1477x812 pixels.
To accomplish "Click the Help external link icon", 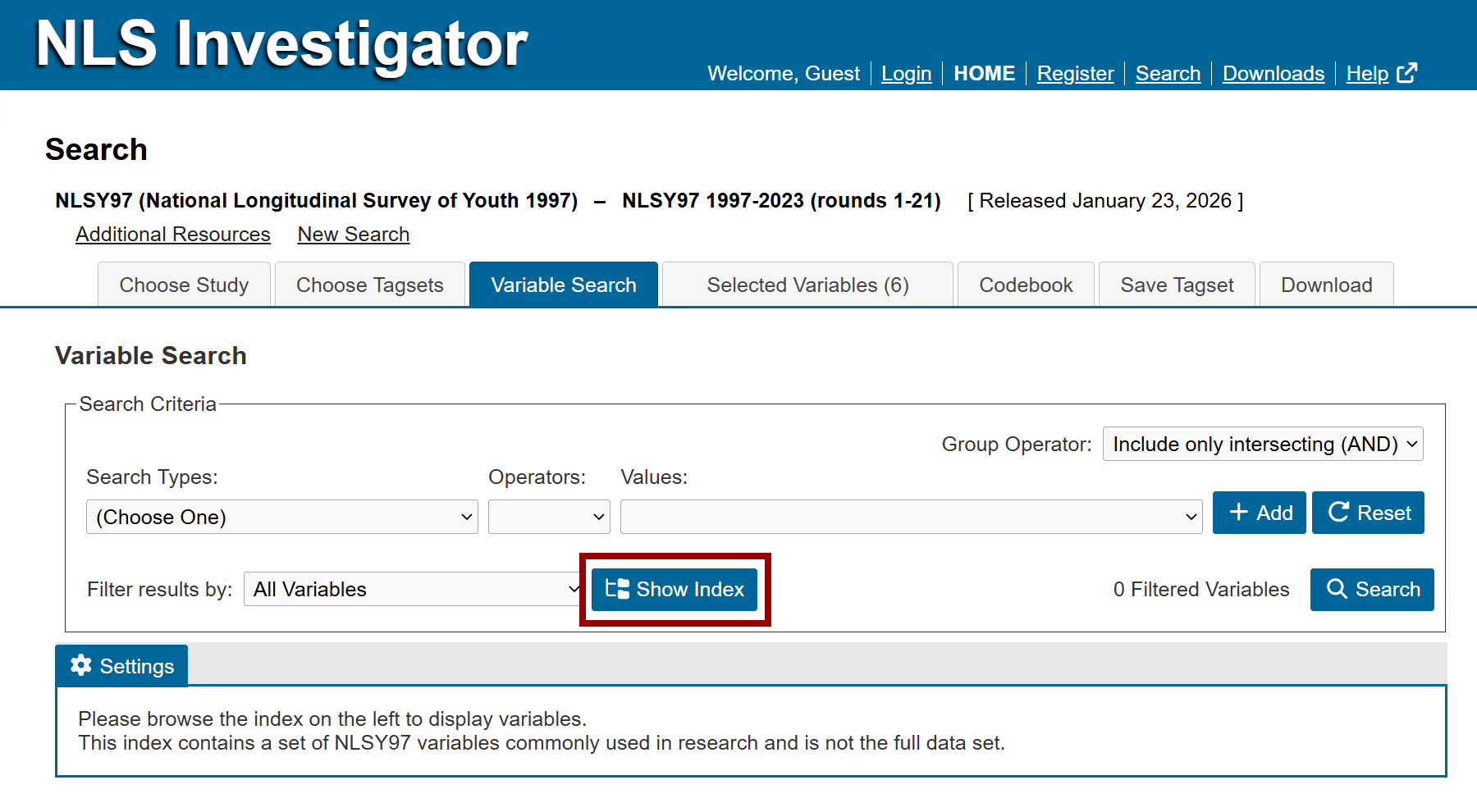I will 1406,73.
